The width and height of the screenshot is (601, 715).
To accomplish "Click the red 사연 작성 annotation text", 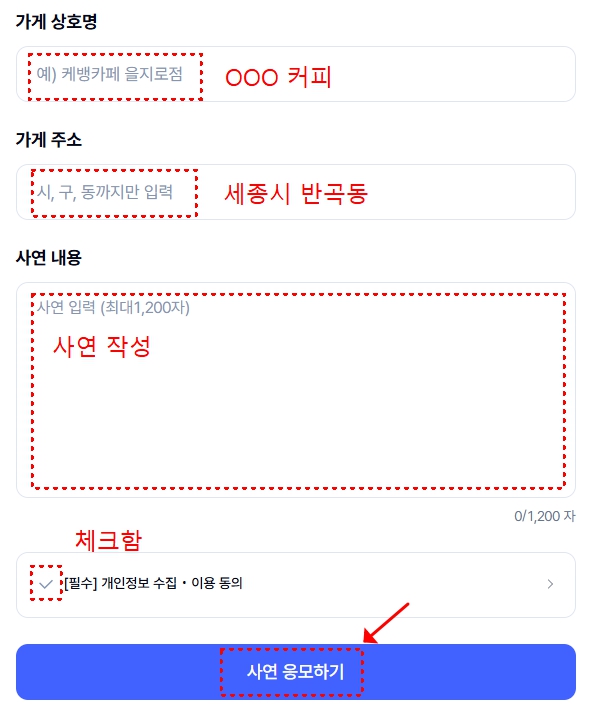I will [x=102, y=346].
